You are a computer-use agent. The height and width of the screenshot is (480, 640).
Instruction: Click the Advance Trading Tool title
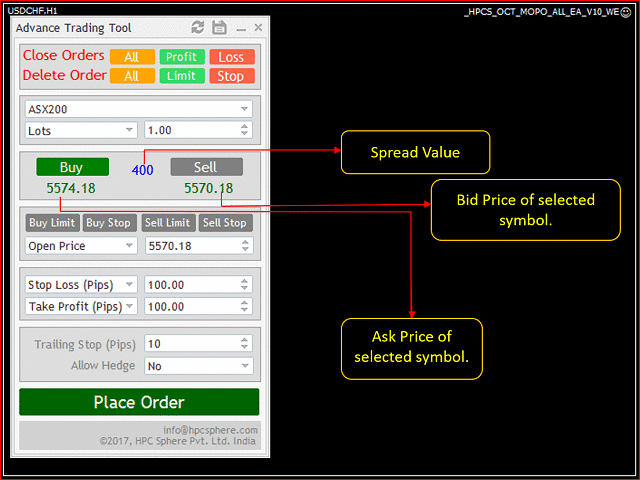point(73,28)
